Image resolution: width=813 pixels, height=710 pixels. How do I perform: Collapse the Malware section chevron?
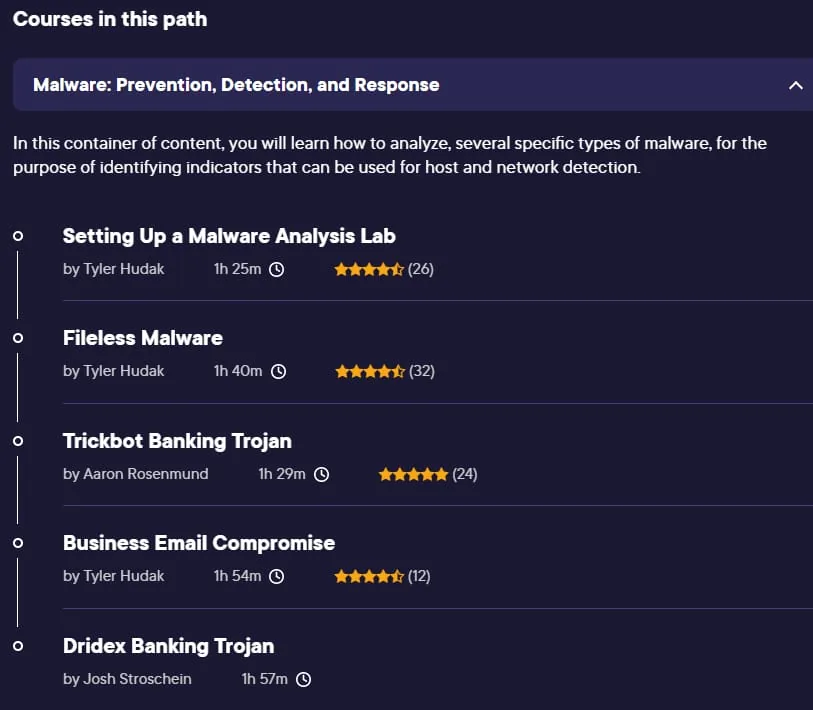795,85
